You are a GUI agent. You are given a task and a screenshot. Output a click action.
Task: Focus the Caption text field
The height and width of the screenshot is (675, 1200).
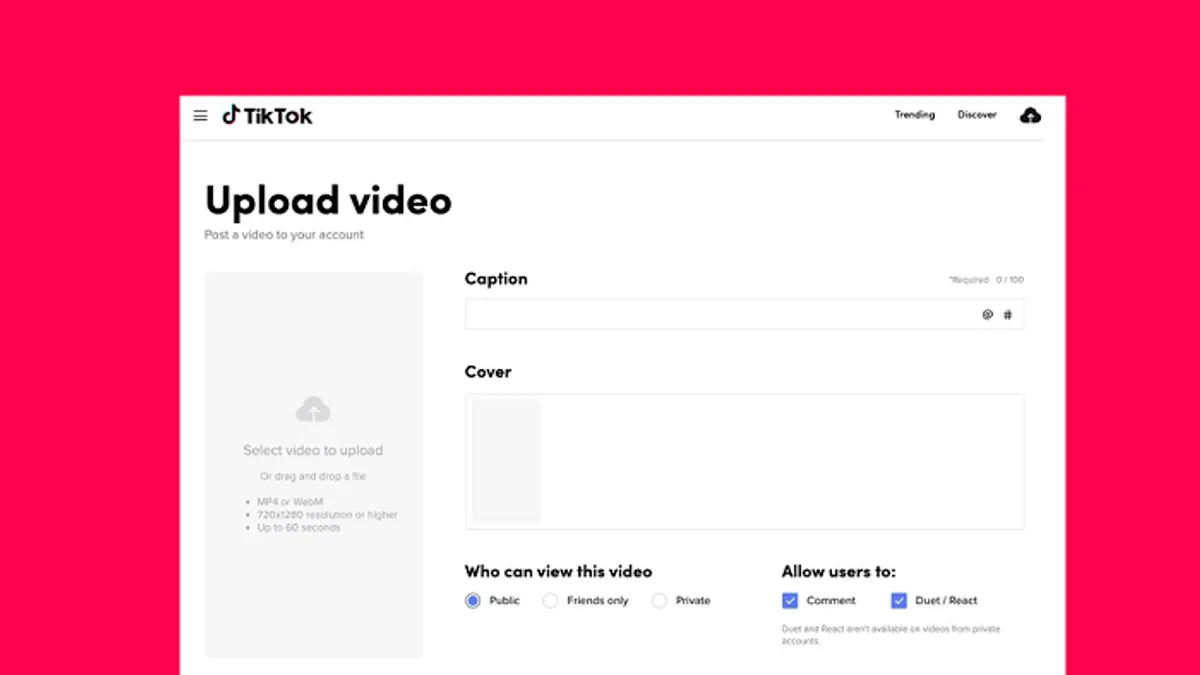pos(744,314)
